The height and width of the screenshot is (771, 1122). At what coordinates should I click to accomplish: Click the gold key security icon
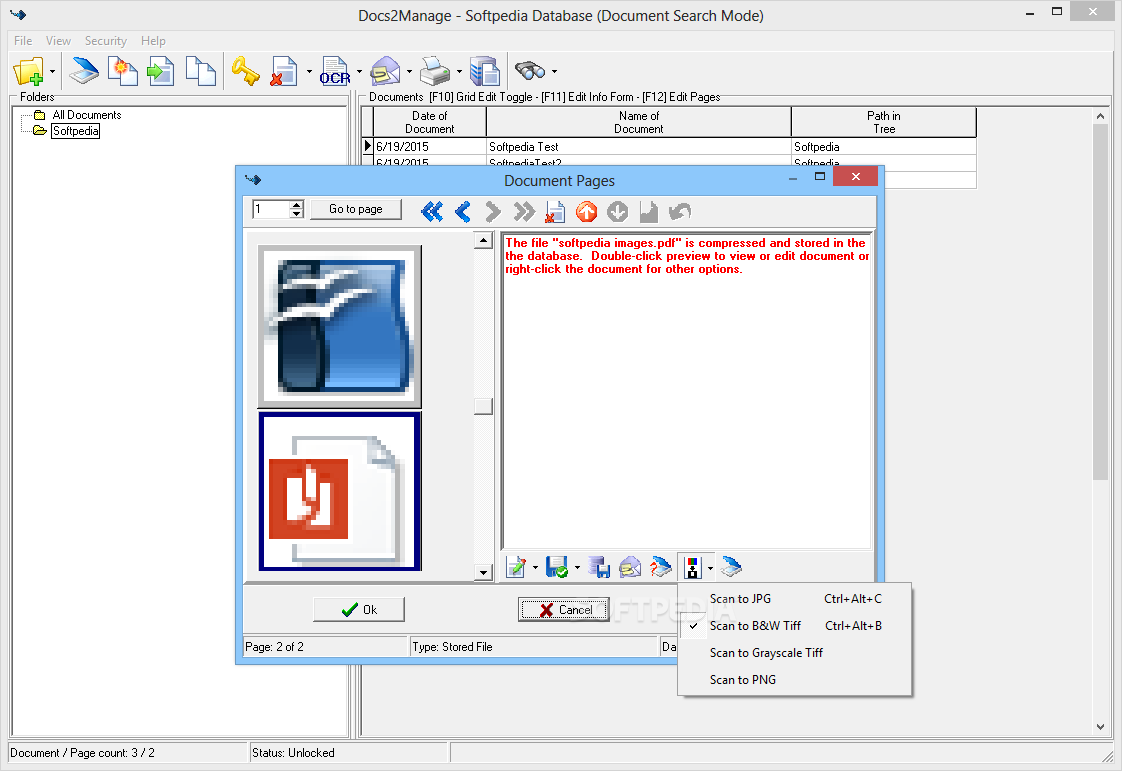tap(245, 71)
